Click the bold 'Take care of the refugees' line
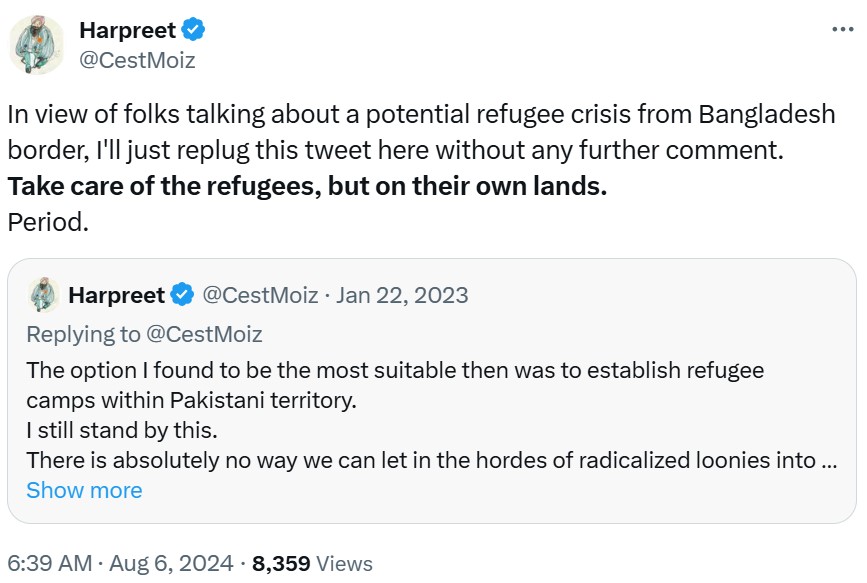The image size is (867, 583). [307, 186]
